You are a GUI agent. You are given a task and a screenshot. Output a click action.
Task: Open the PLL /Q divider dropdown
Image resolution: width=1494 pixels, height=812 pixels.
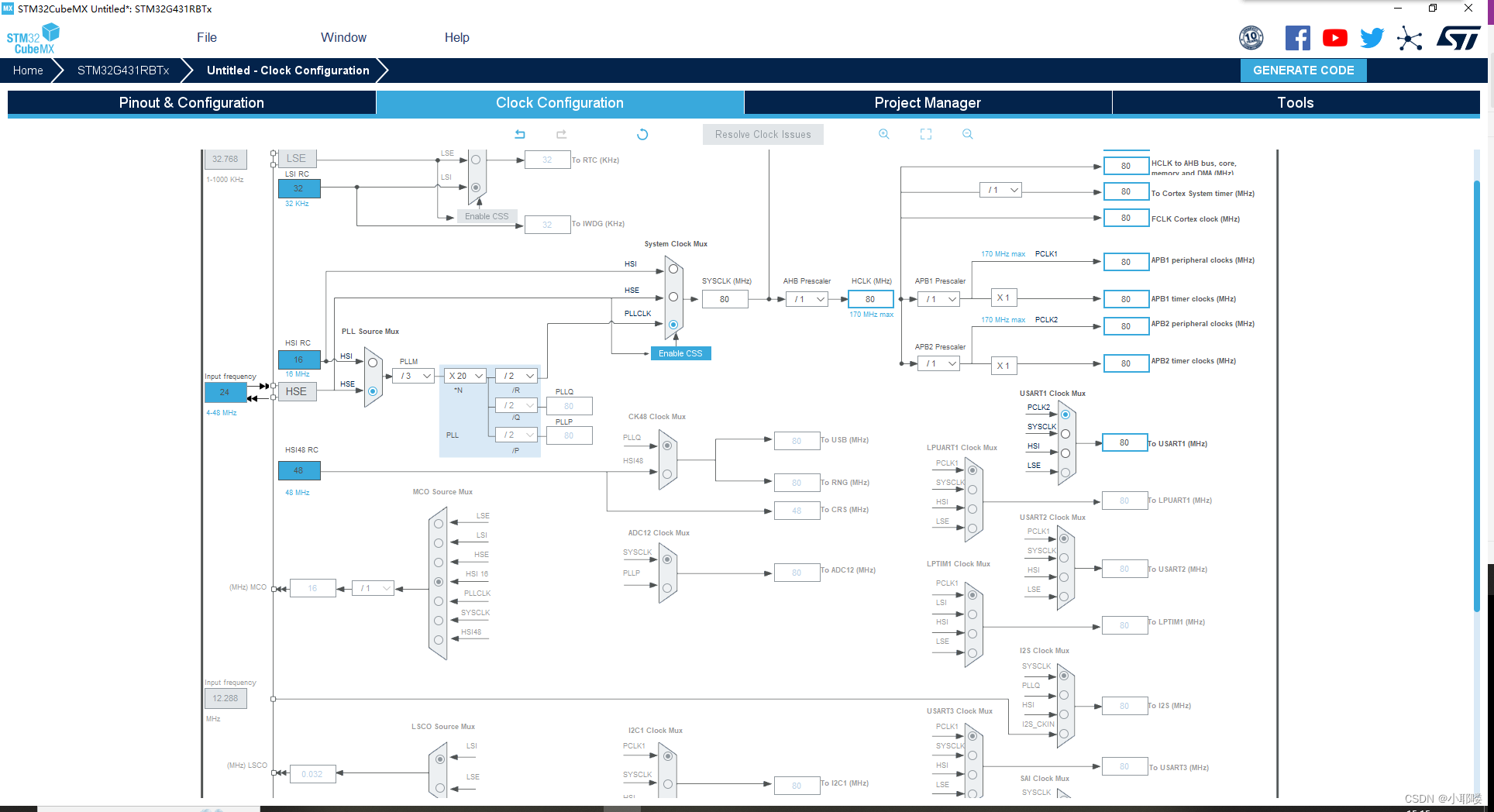point(517,405)
